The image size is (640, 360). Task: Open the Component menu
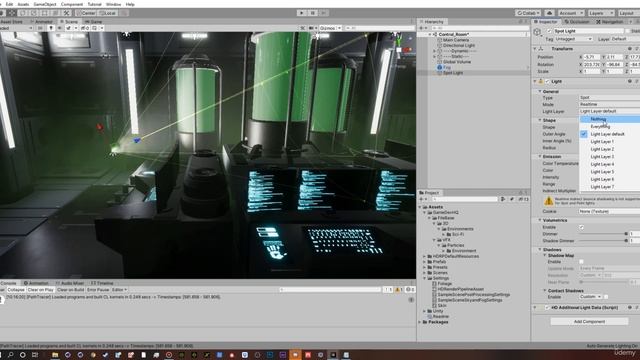point(72,4)
